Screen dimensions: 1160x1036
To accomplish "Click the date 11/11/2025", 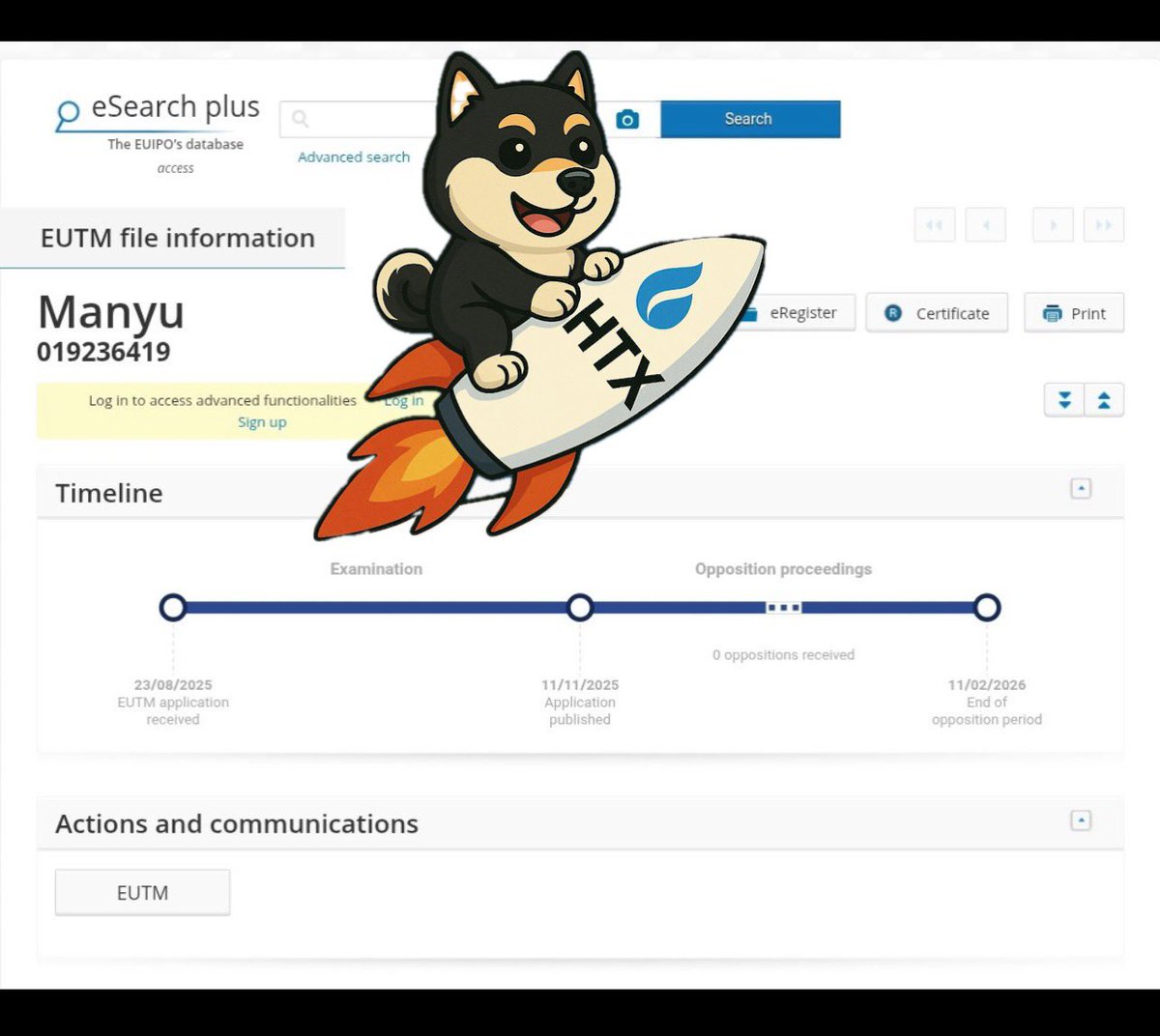I will tap(580, 685).
